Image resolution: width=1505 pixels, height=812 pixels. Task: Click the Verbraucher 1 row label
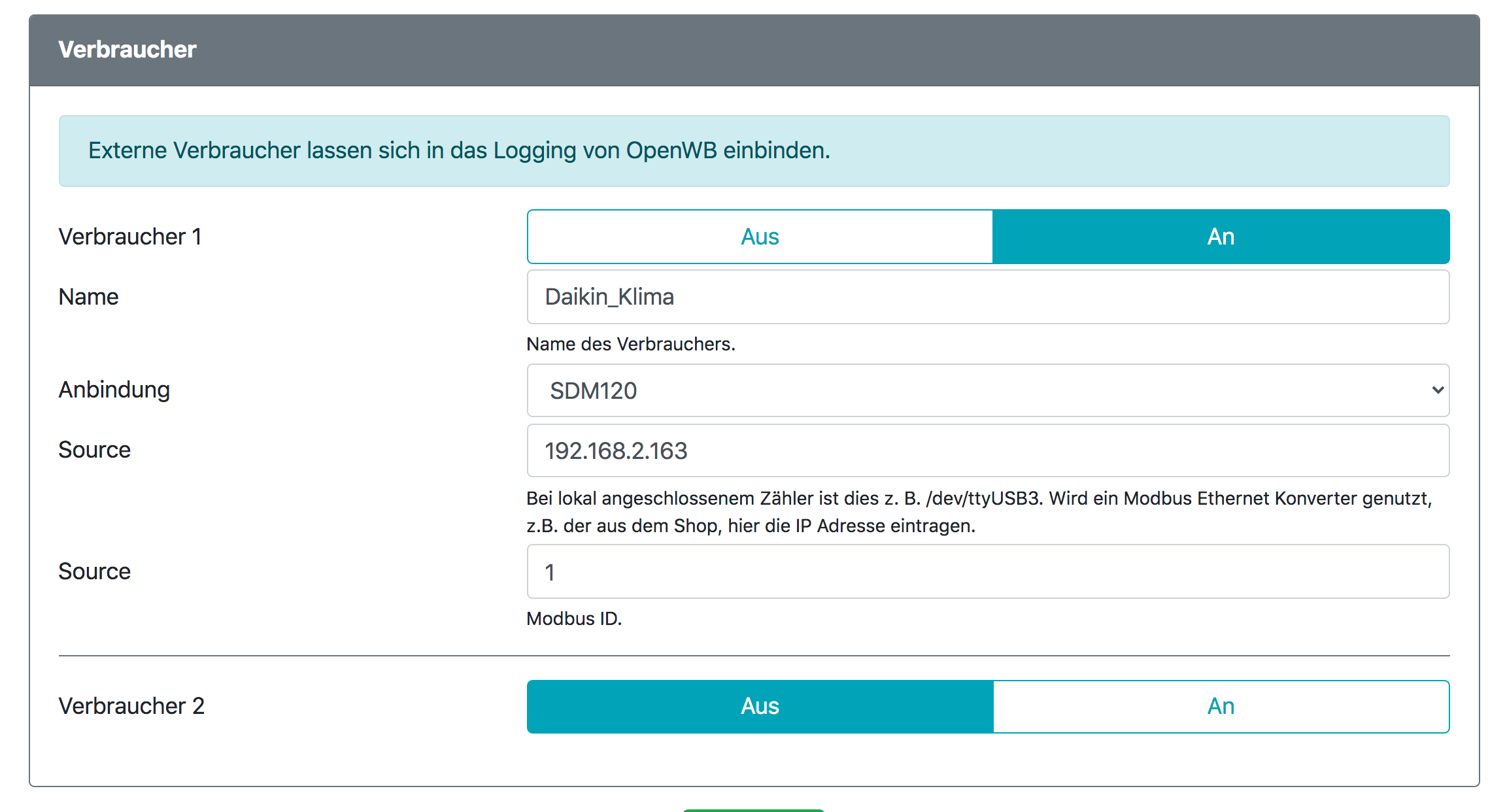(x=129, y=237)
